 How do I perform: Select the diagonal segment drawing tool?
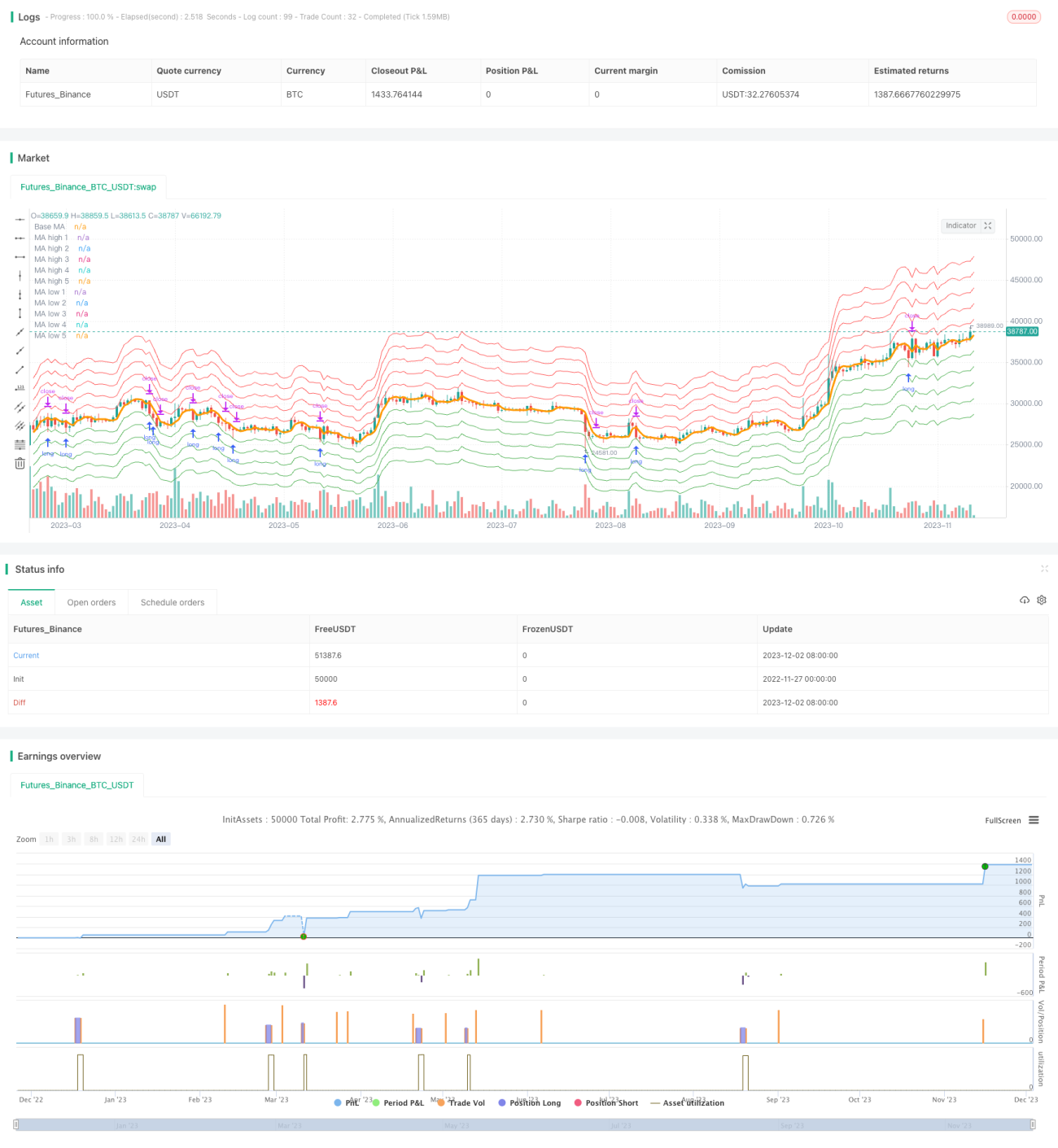pos(20,369)
